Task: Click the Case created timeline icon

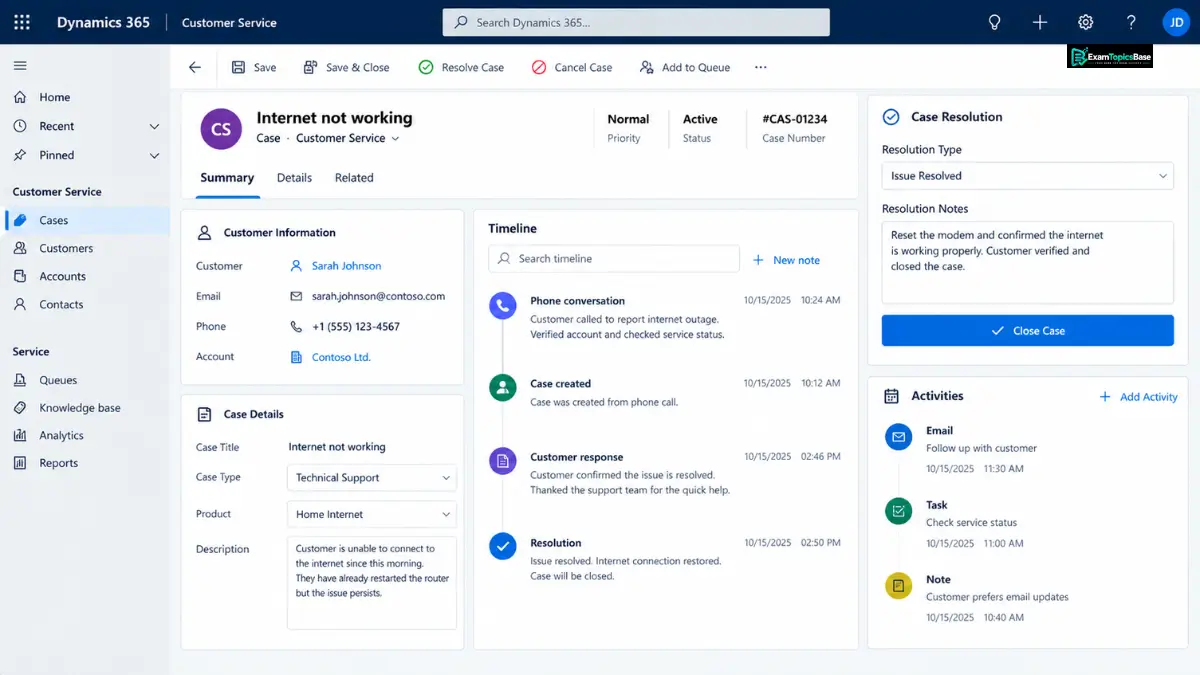Action: tap(502, 388)
